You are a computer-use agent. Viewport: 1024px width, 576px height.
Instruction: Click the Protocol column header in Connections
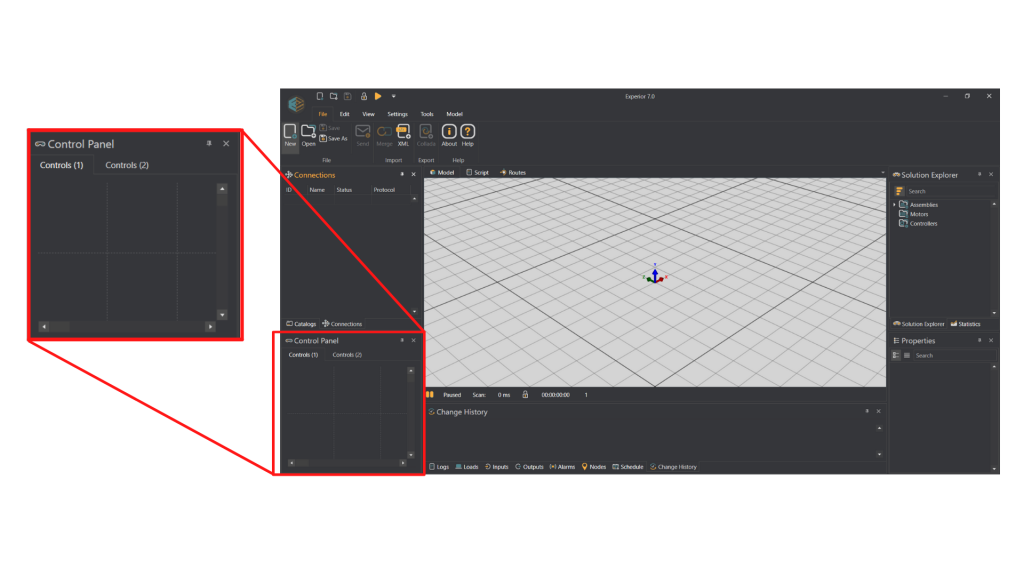pos(384,190)
